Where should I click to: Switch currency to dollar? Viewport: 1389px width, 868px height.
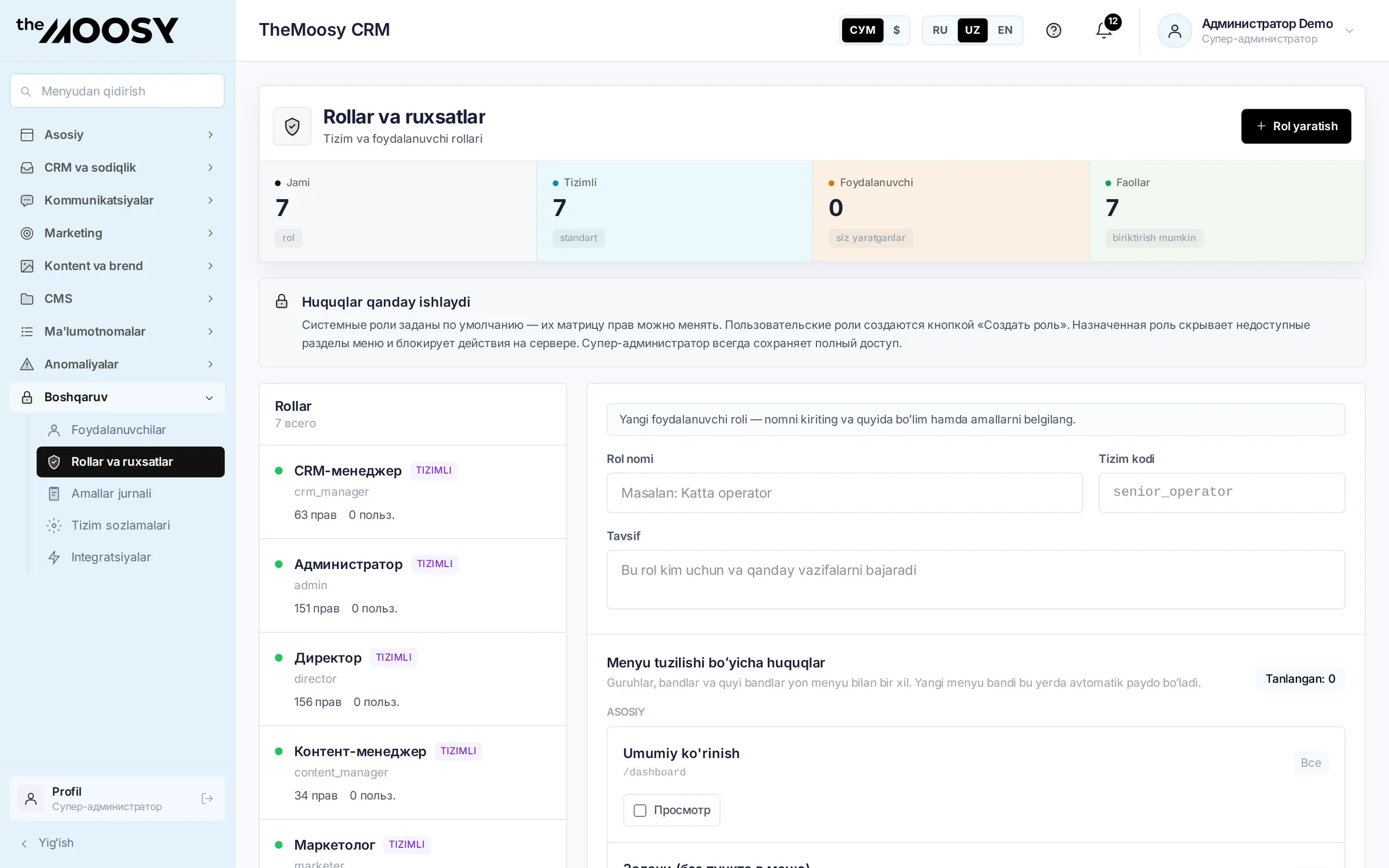[x=896, y=30]
